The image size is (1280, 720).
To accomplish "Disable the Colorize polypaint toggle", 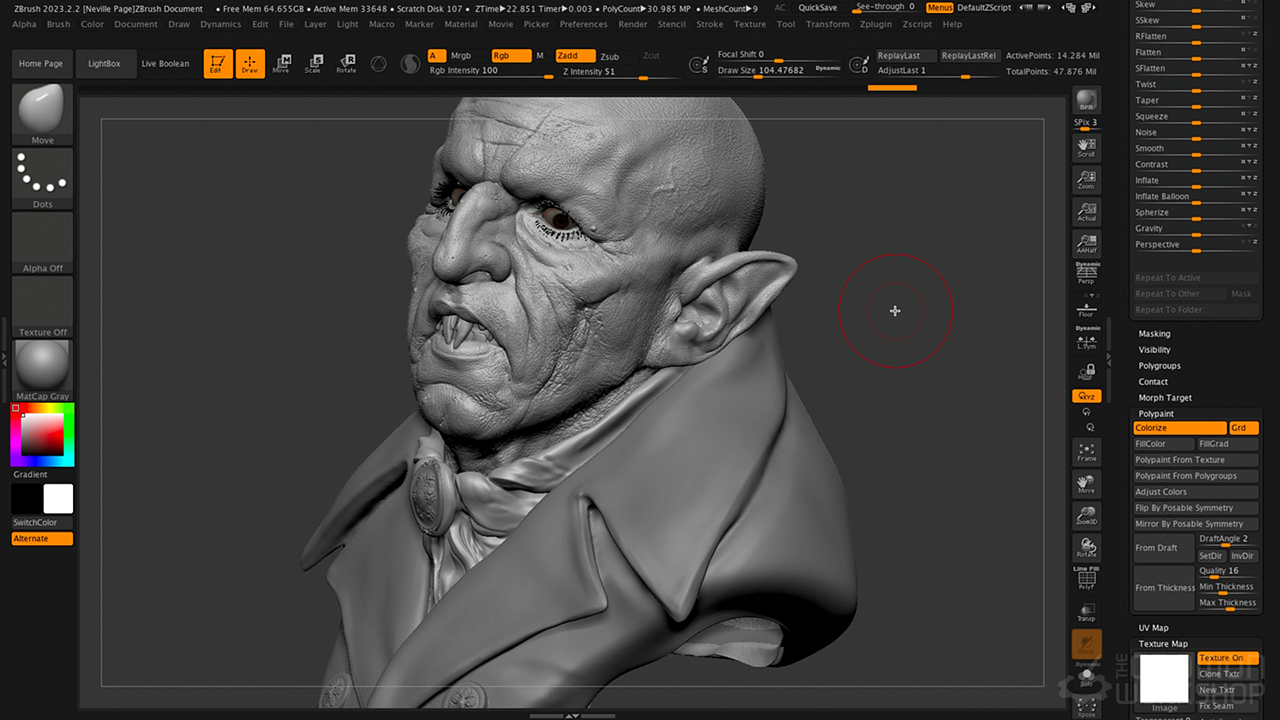I will (1179, 428).
